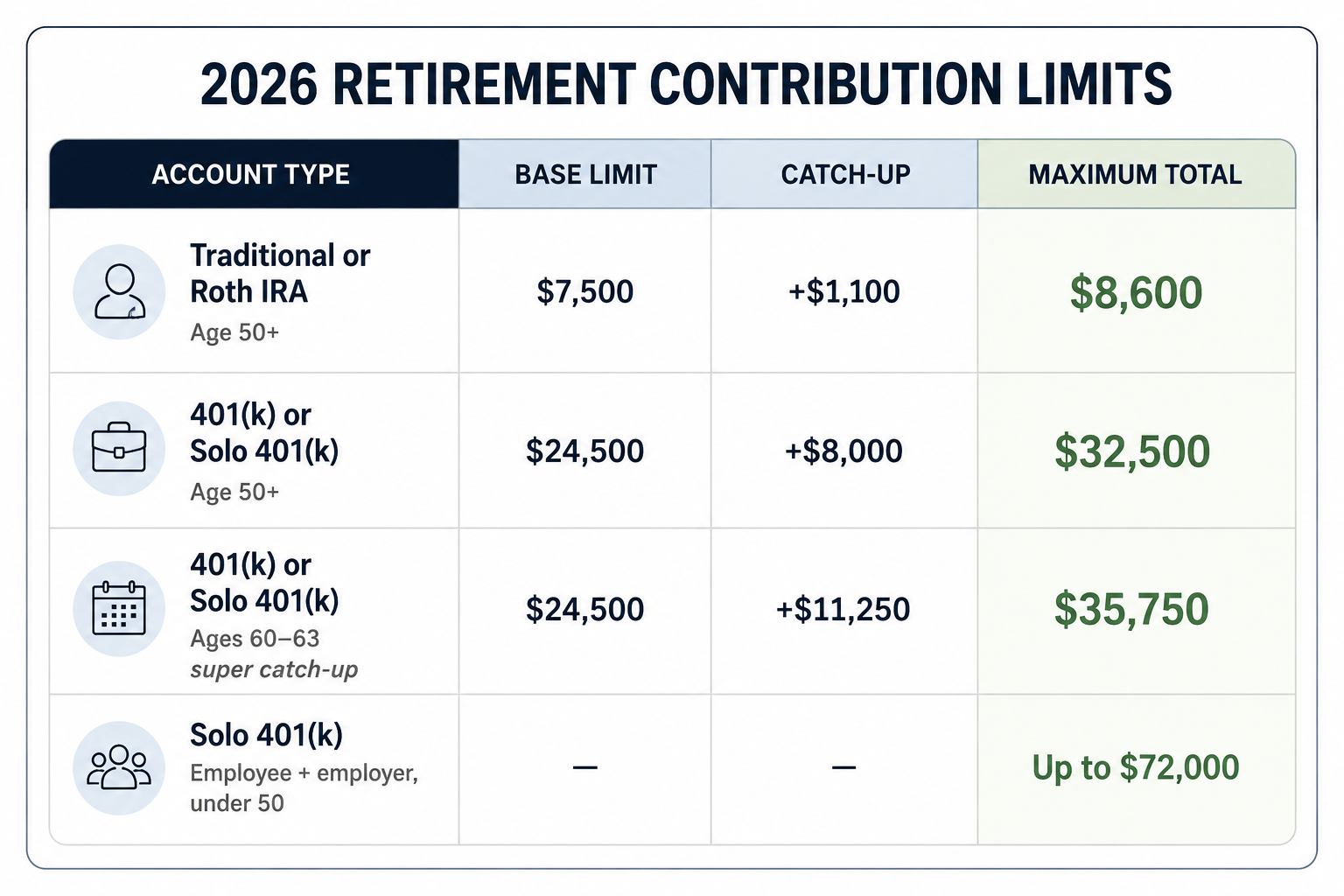Click the +$1,100 IRA catch-up value

click(844, 291)
